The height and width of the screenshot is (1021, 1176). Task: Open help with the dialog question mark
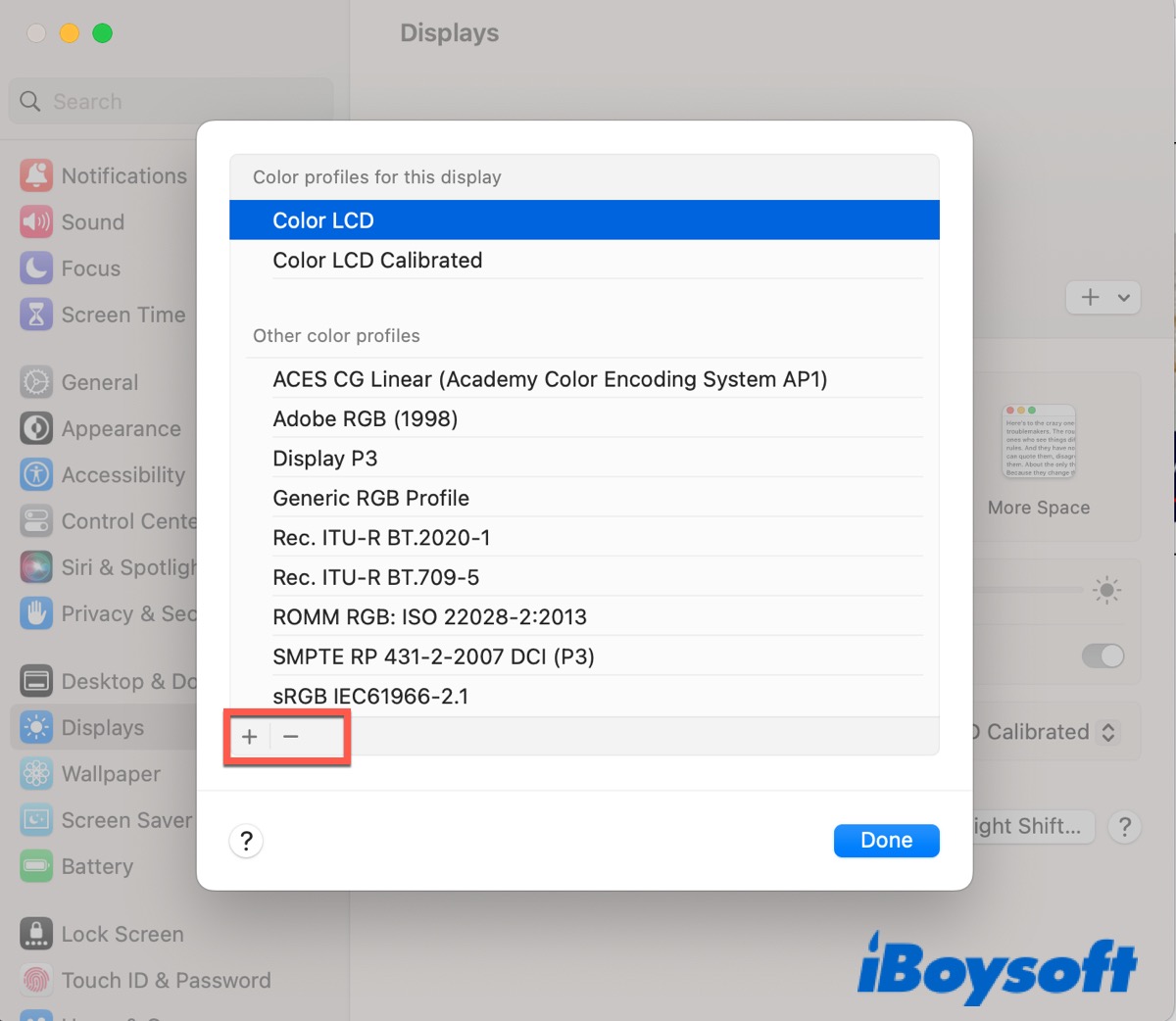(246, 841)
